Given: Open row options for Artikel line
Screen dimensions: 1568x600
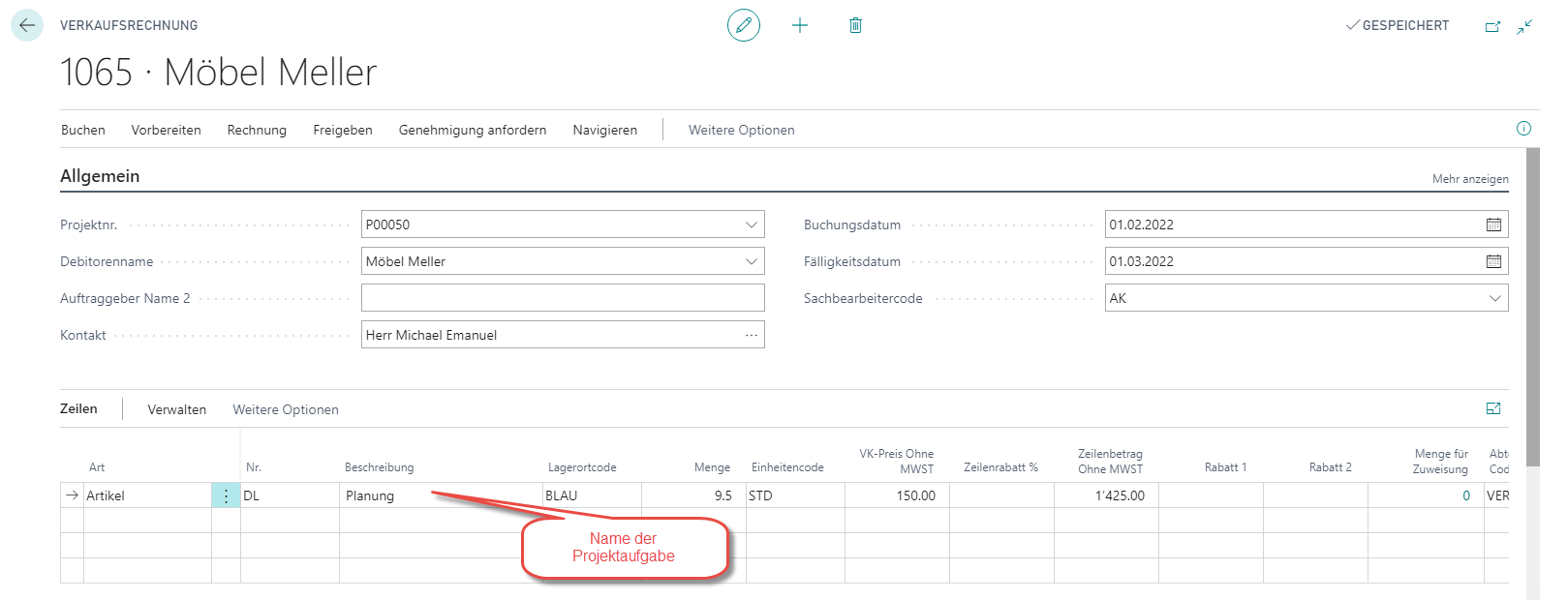Looking at the screenshot, I should (x=226, y=495).
